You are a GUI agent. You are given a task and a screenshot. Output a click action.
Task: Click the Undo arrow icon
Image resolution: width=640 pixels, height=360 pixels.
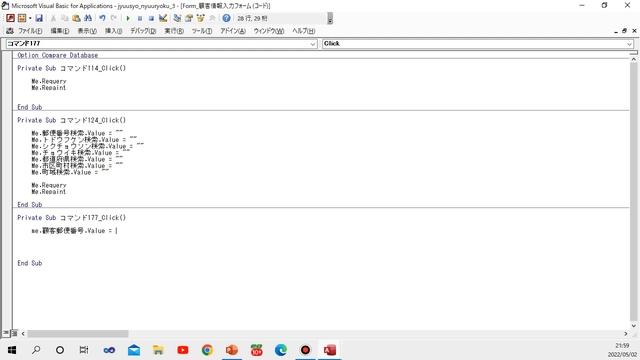(102, 18)
